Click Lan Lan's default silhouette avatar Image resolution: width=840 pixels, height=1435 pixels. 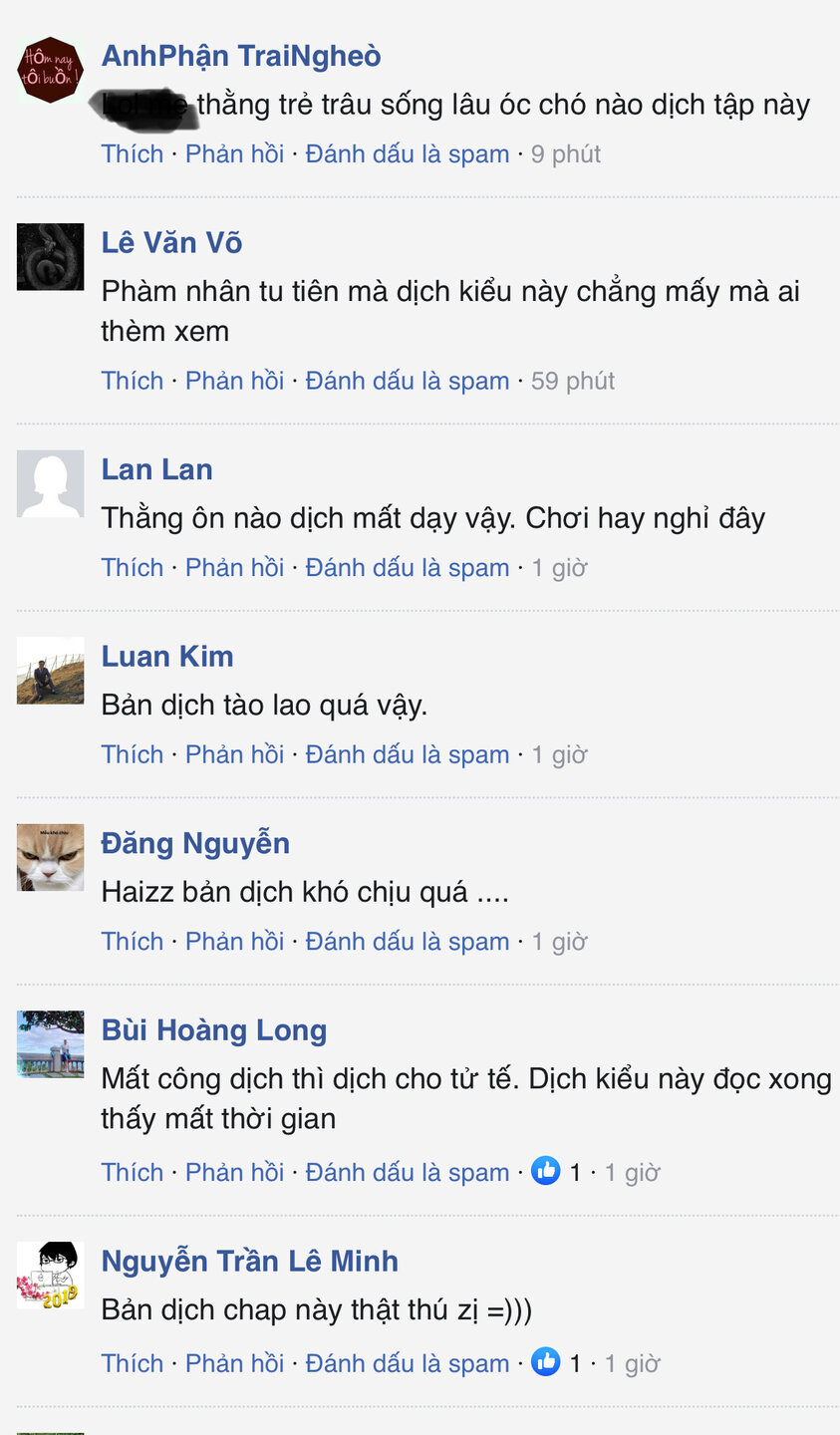(x=50, y=484)
